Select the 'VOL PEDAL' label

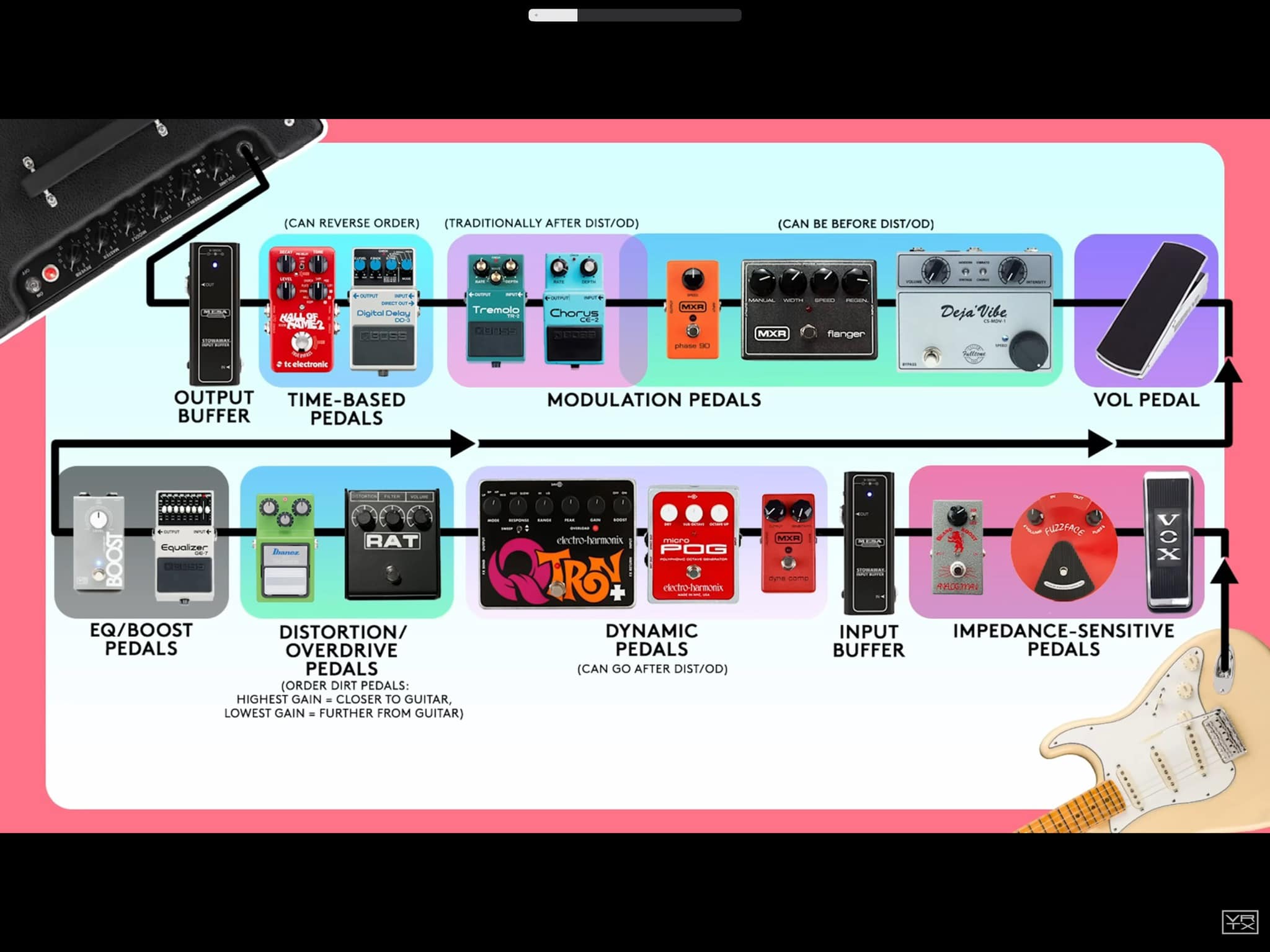tap(1147, 400)
